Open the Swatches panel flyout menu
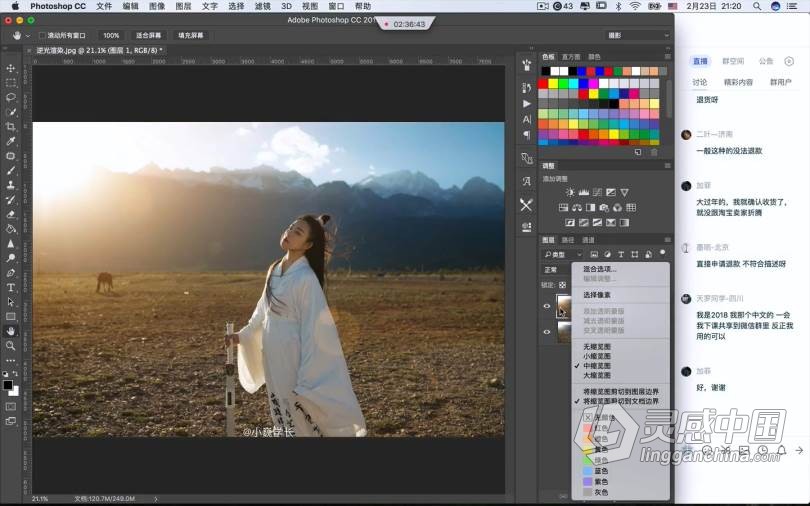The width and height of the screenshot is (810, 506). 667,57
